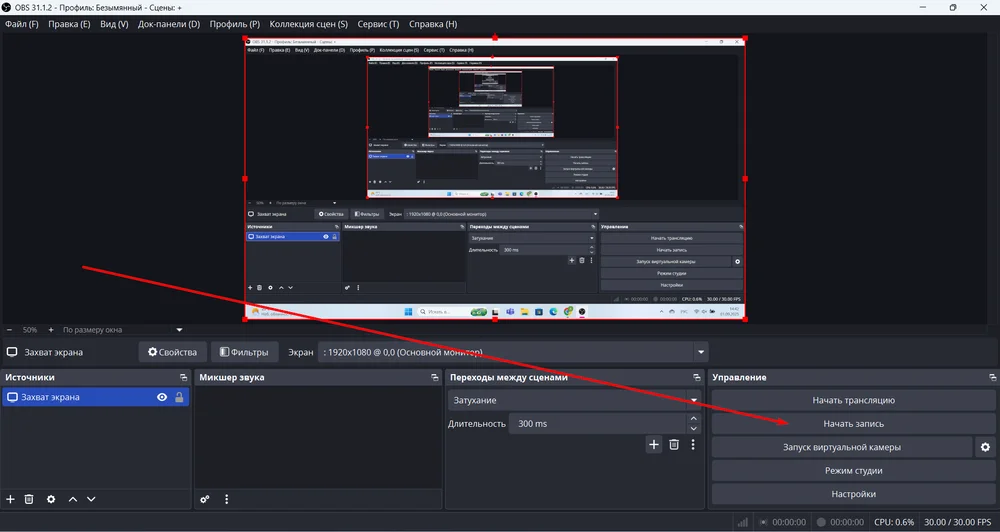Click the Начать трансляцию button
This screenshot has width=1000, height=532.
[853, 400]
